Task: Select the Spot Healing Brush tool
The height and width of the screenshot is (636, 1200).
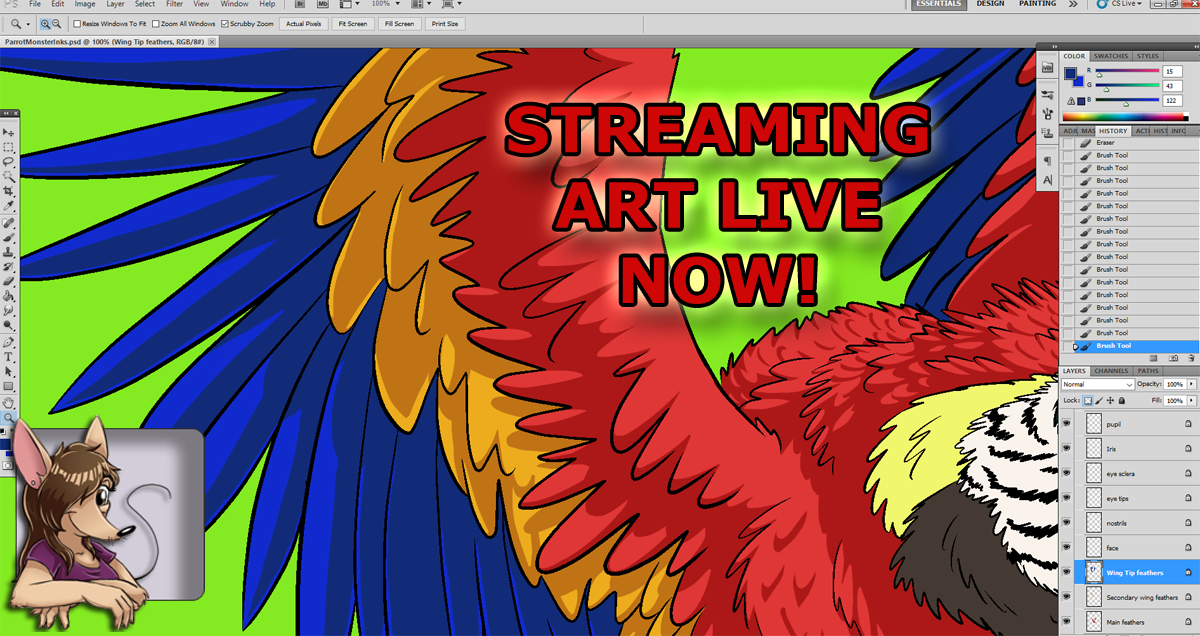Action: point(9,223)
